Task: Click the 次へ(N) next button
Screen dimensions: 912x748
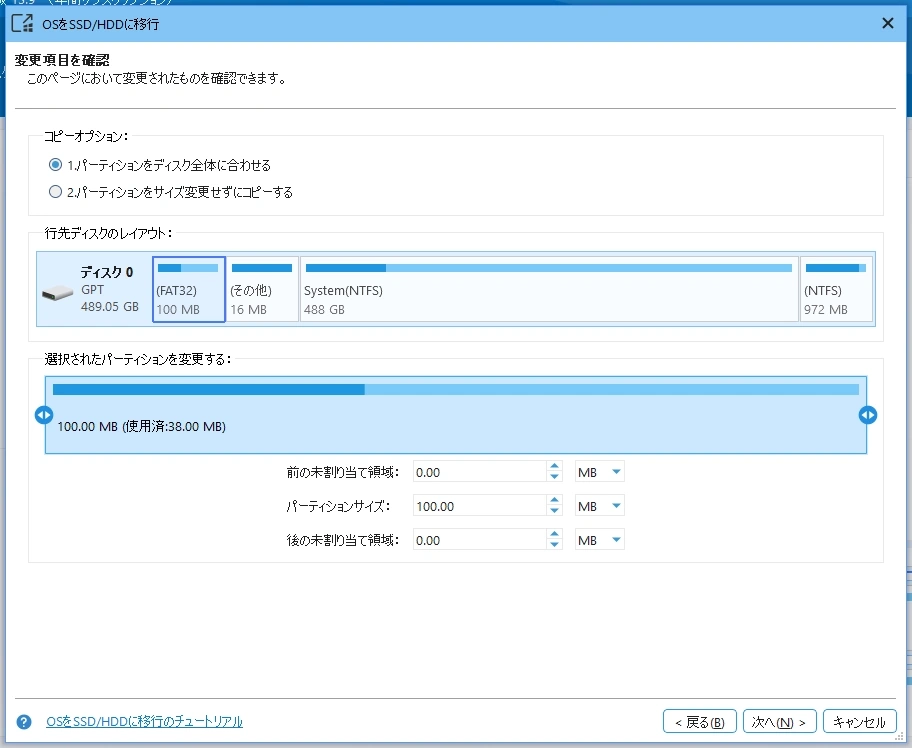Action: 779,722
